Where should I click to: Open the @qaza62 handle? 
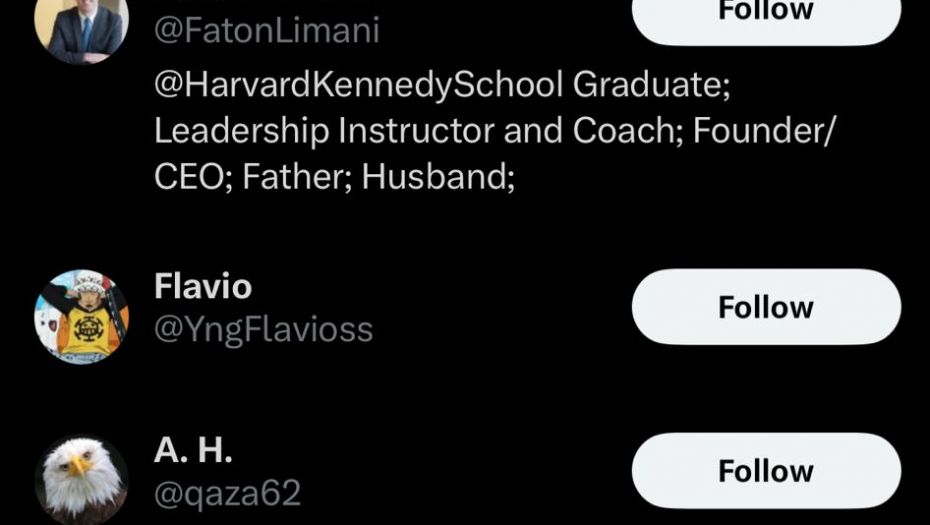click(x=227, y=493)
